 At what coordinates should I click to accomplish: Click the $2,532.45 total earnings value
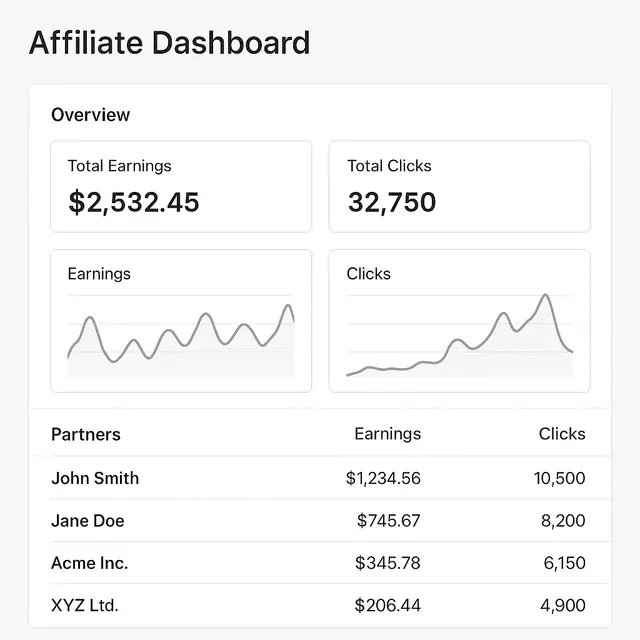134,203
